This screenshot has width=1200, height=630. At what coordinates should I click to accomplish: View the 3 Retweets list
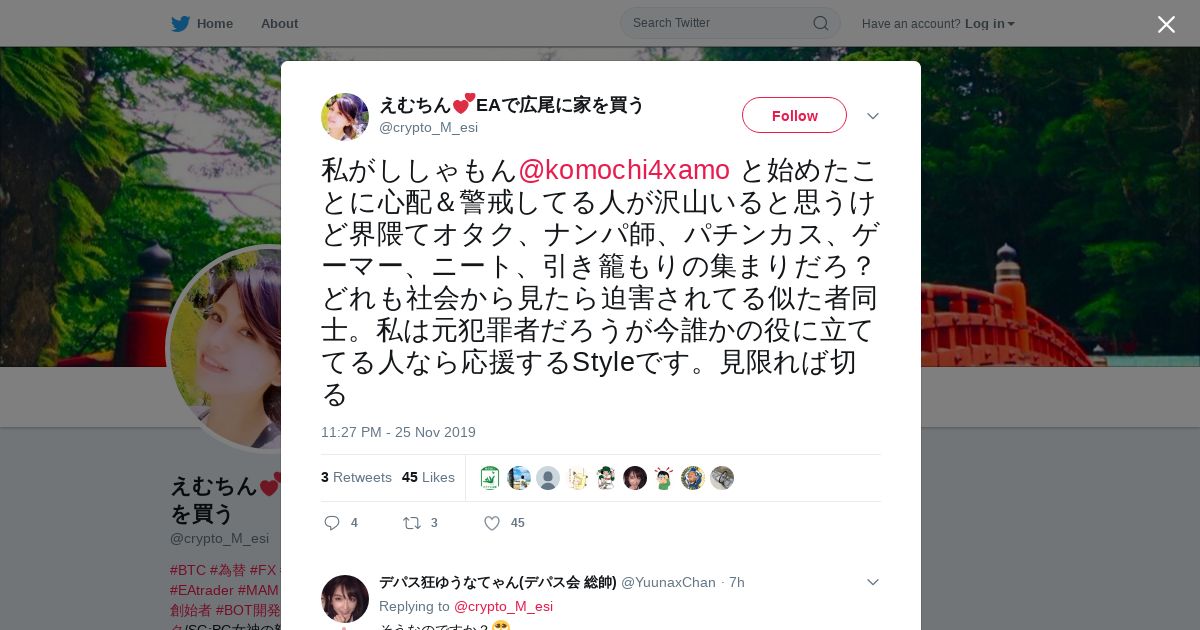pos(356,477)
